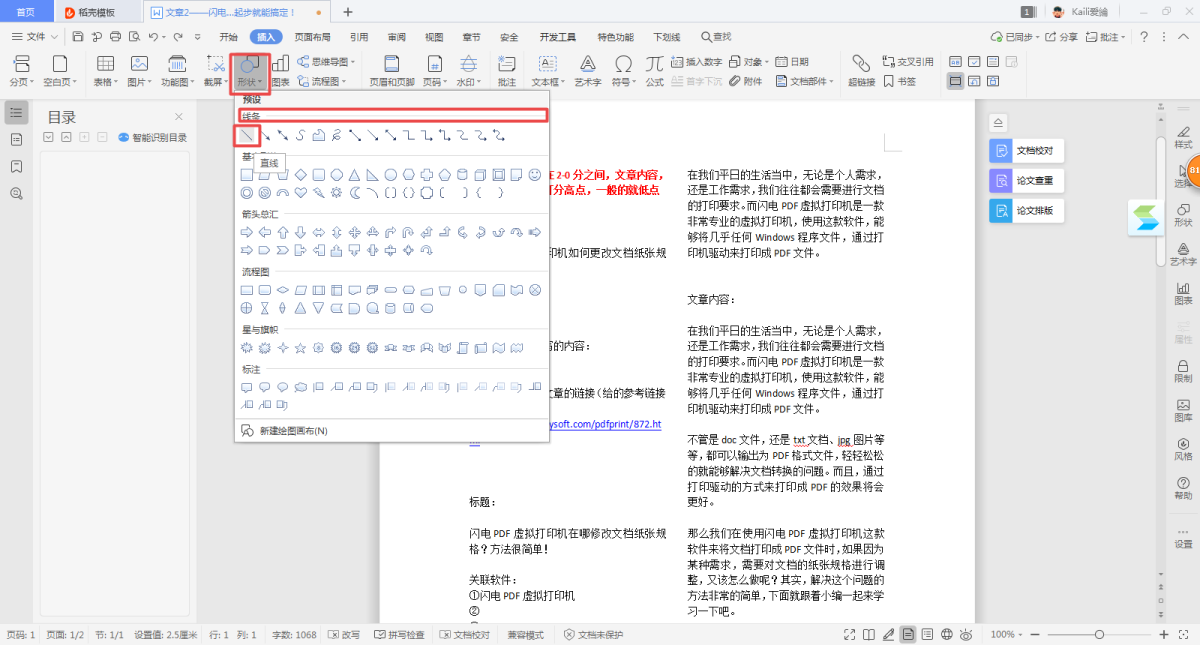Viewport: 1200px width, 645px height.
Task: Open the review (审阅) ribbon tab
Action: pyautogui.click(x=396, y=37)
